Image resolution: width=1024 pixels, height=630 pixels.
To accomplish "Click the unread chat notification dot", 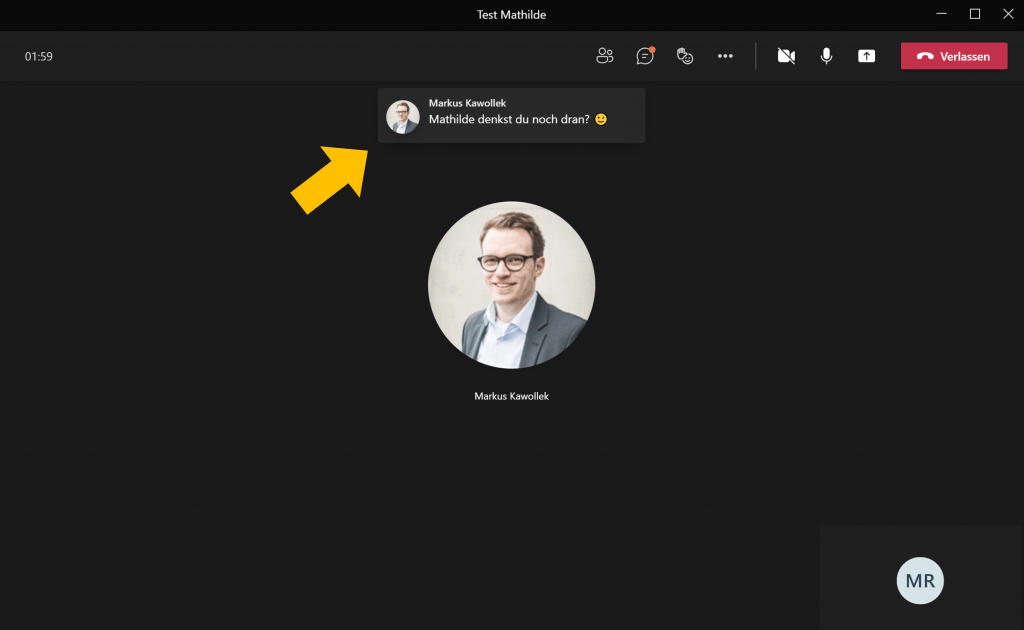I will click(x=654, y=47).
